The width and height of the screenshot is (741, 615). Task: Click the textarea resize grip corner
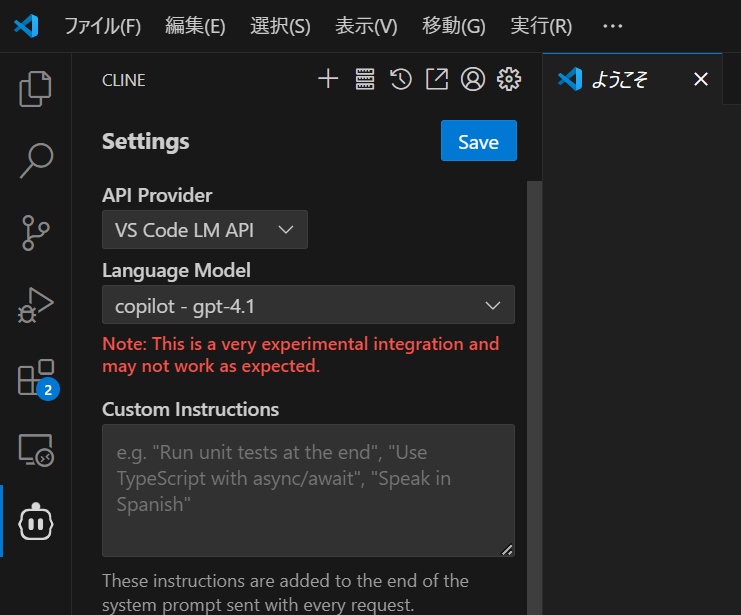tap(508, 550)
